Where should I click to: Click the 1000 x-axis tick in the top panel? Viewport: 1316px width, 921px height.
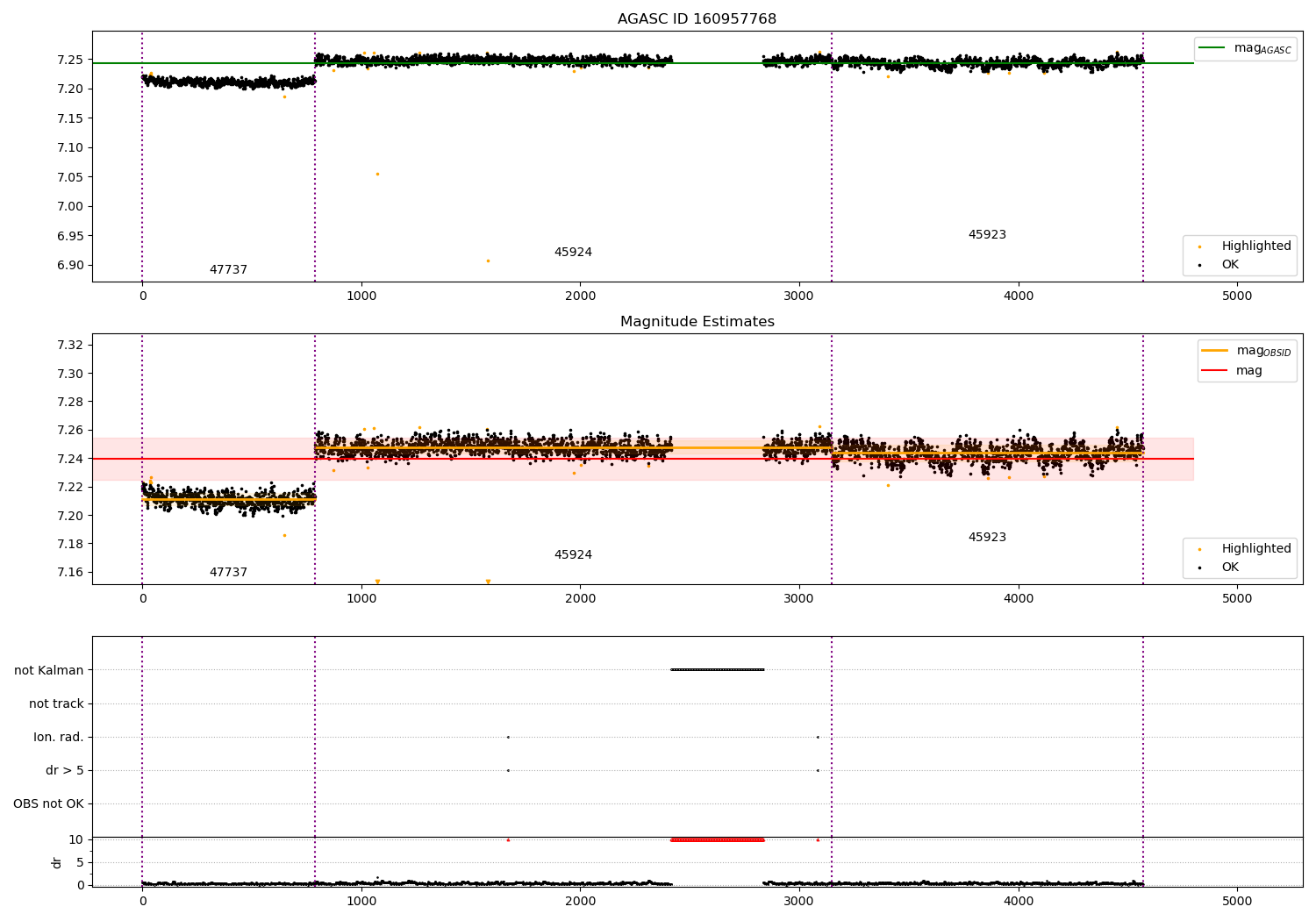361,296
